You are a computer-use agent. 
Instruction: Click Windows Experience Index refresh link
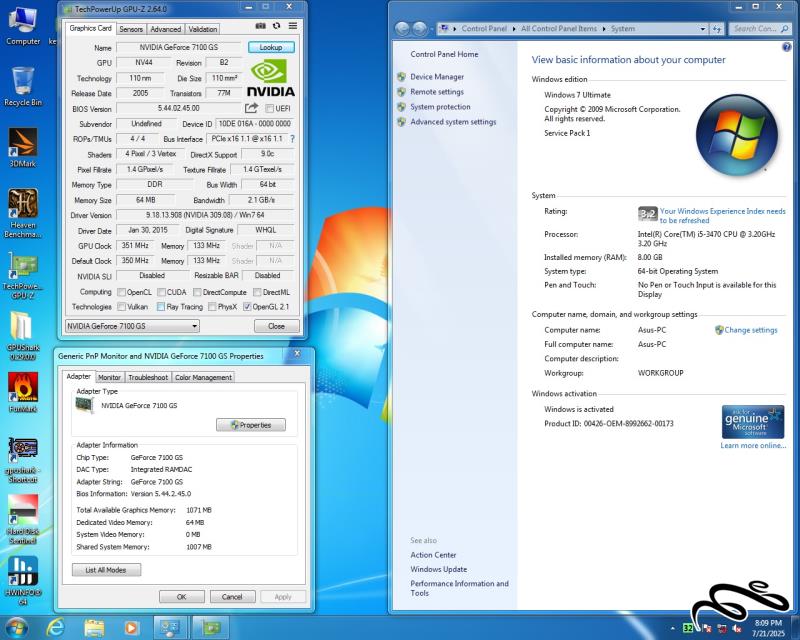click(x=722, y=215)
